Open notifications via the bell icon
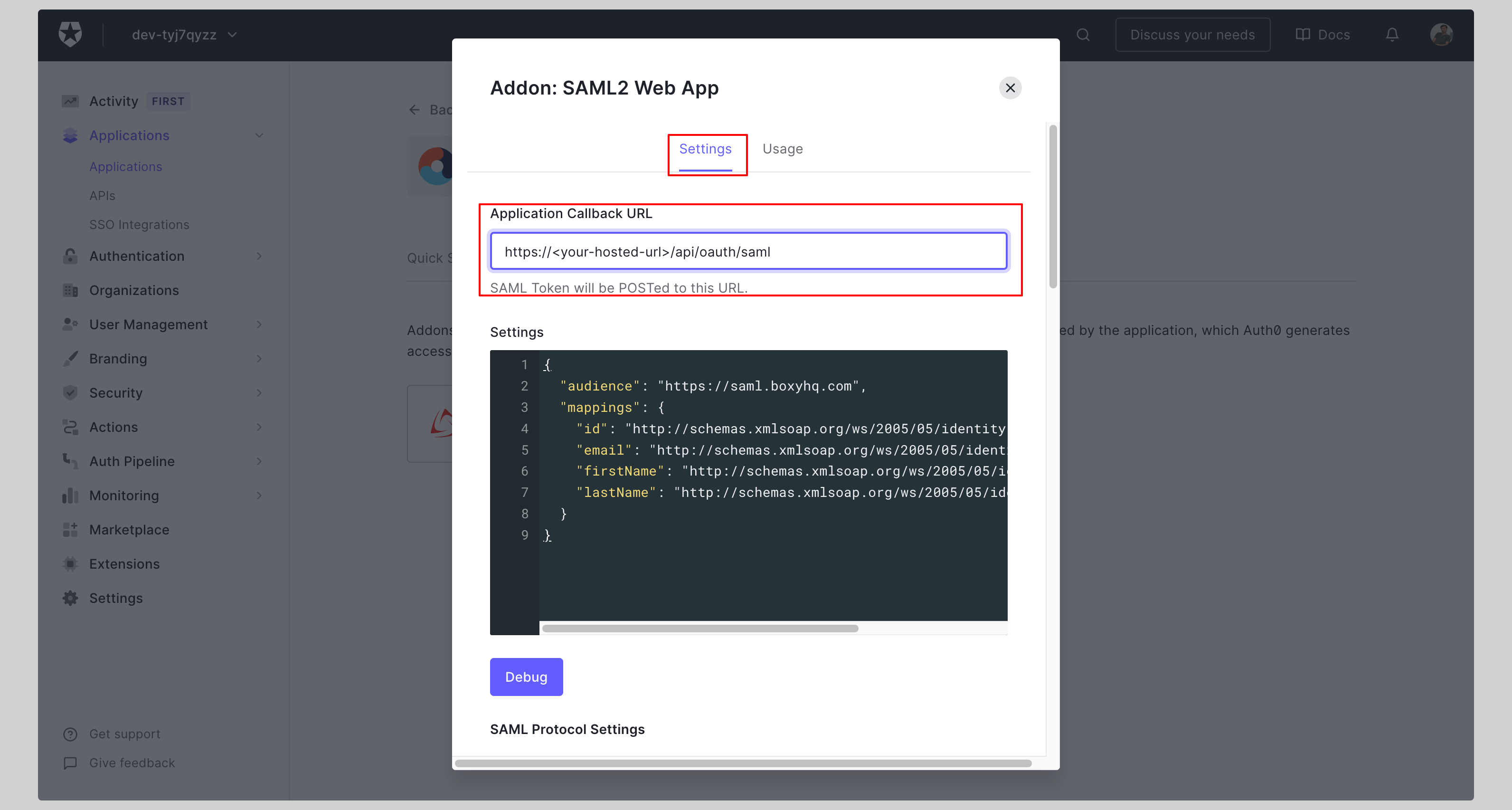This screenshot has width=1512, height=810. (1392, 35)
